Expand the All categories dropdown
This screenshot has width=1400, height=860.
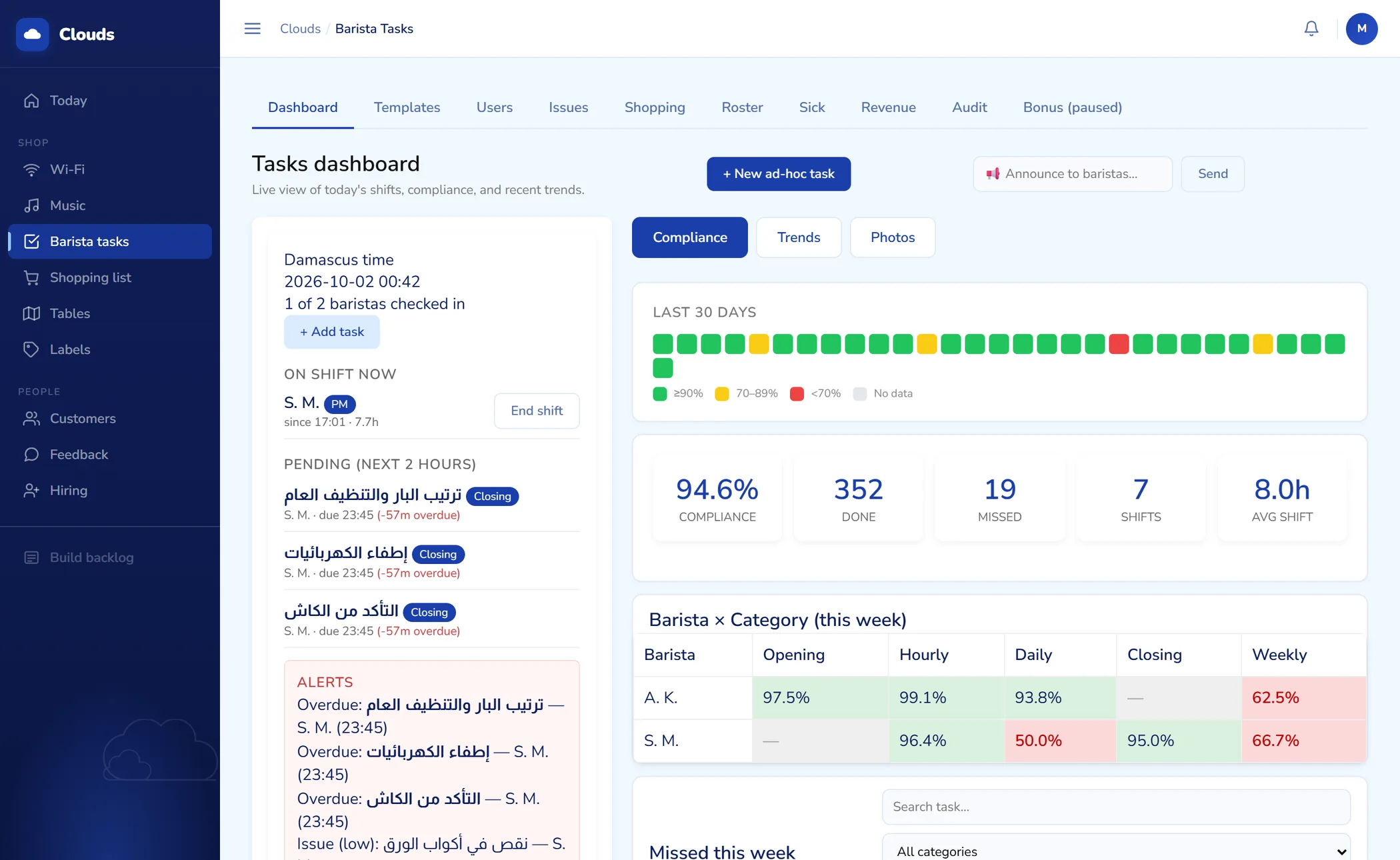click(x=1116, y=850)
